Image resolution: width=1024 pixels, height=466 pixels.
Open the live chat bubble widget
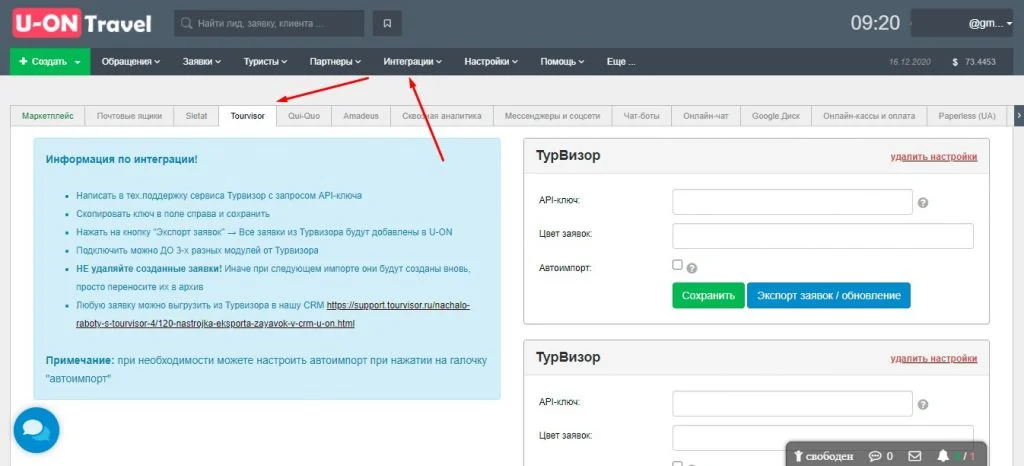[x=37, y=430]
